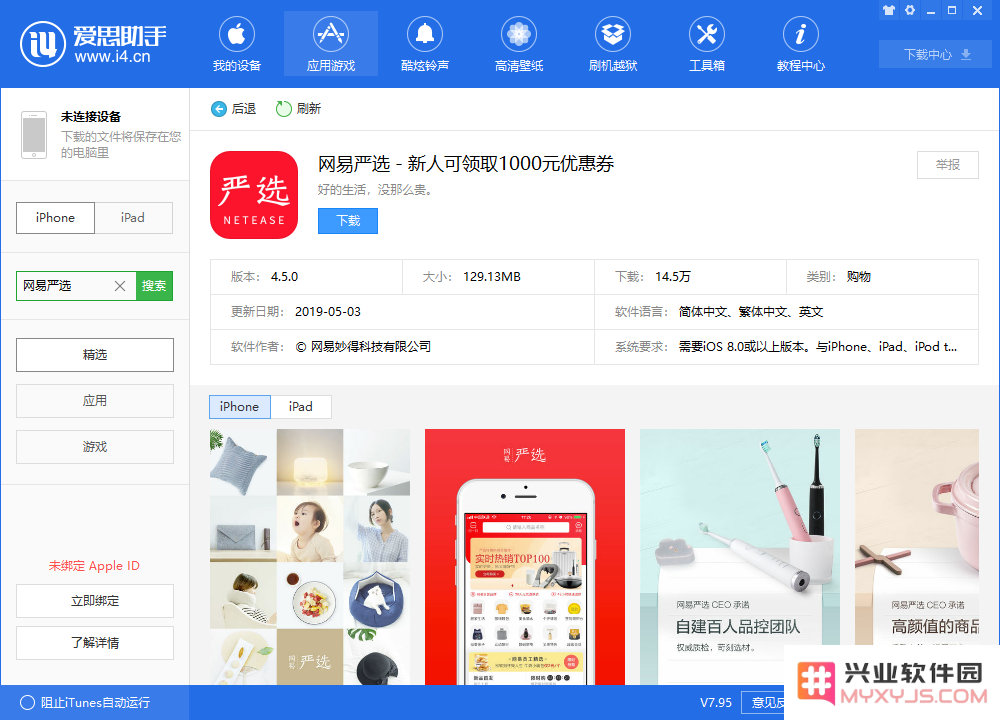Open the product collage screenshot thumbnail
The height and width of the screenshot is (720, 1000).
point(310,557)
